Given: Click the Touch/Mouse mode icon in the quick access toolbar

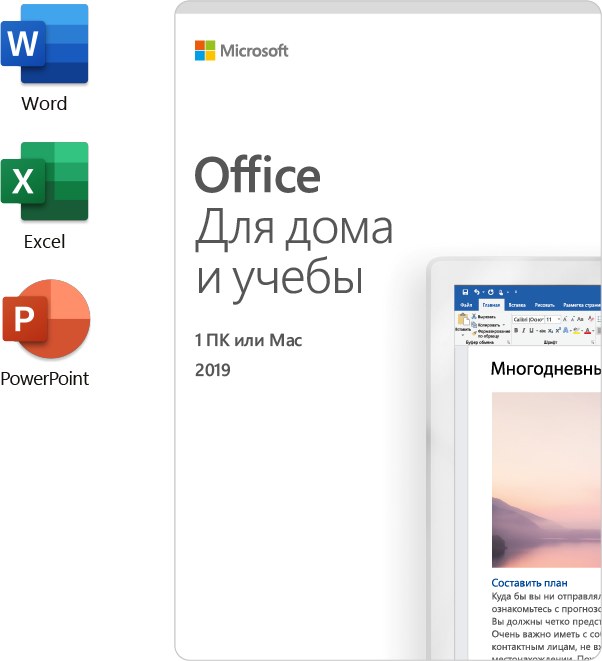Looking at the screenshot, I should pos(501,293).
